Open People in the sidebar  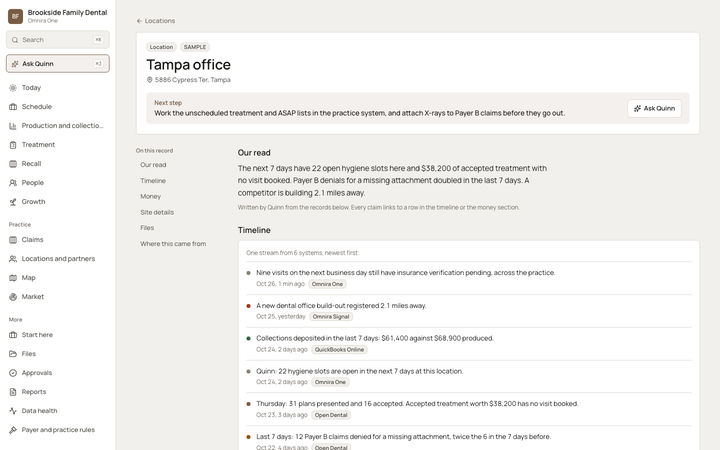click(x=58, y=183)
